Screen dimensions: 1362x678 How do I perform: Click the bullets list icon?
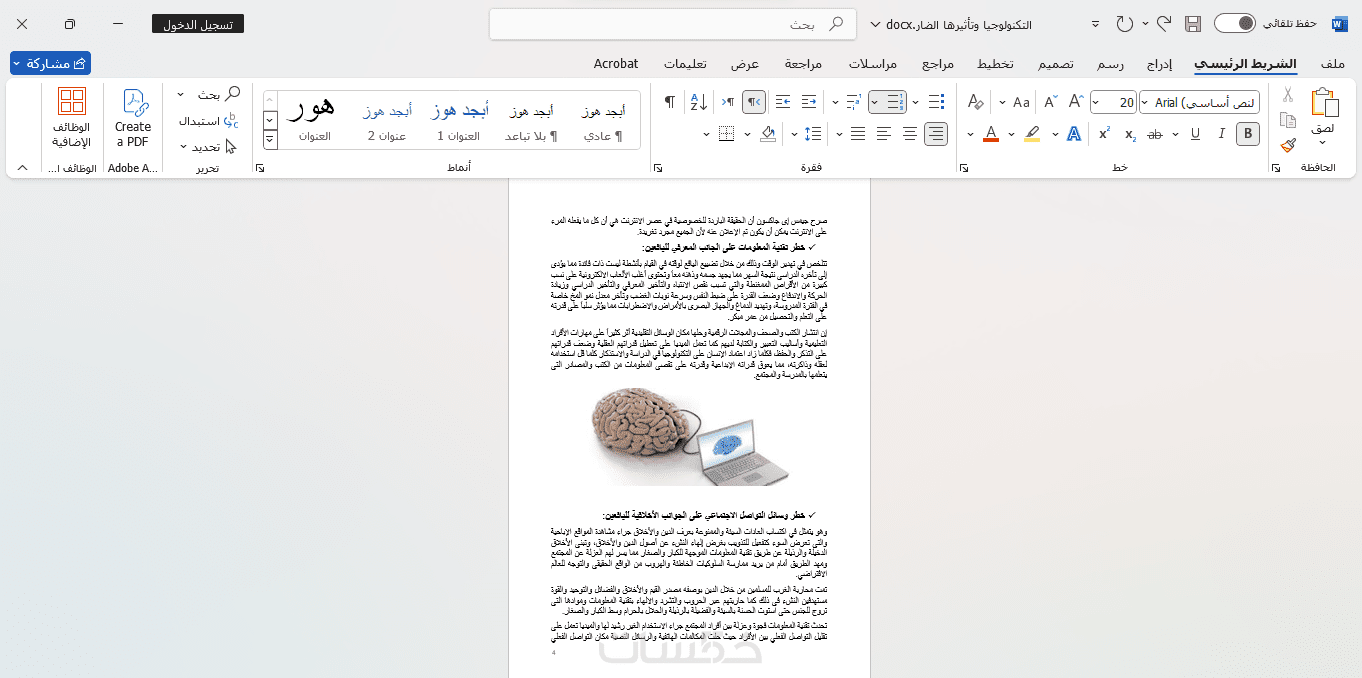936,102
